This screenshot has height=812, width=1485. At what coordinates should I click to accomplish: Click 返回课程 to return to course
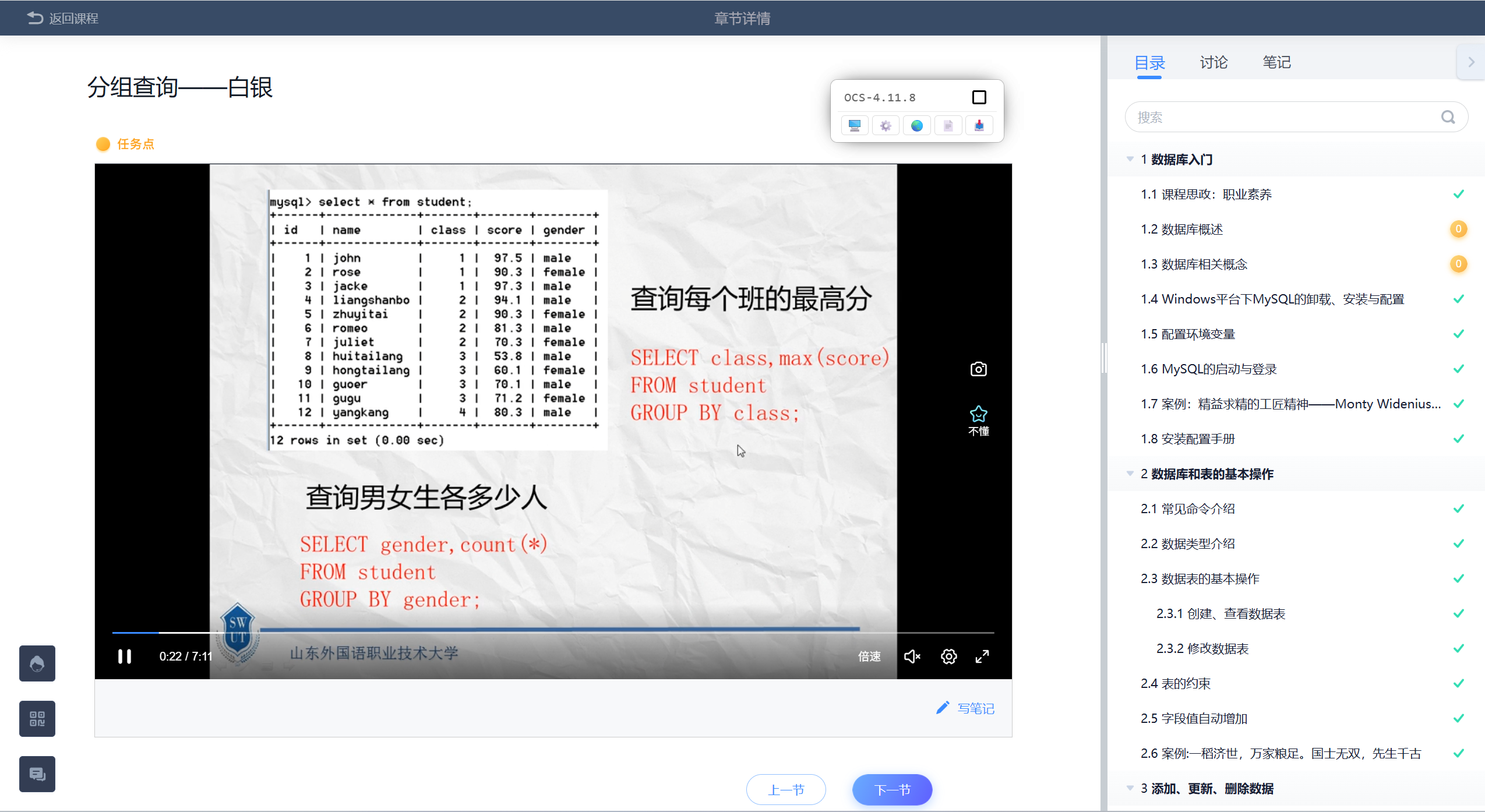pyautogui.click(x=63, y=18)
